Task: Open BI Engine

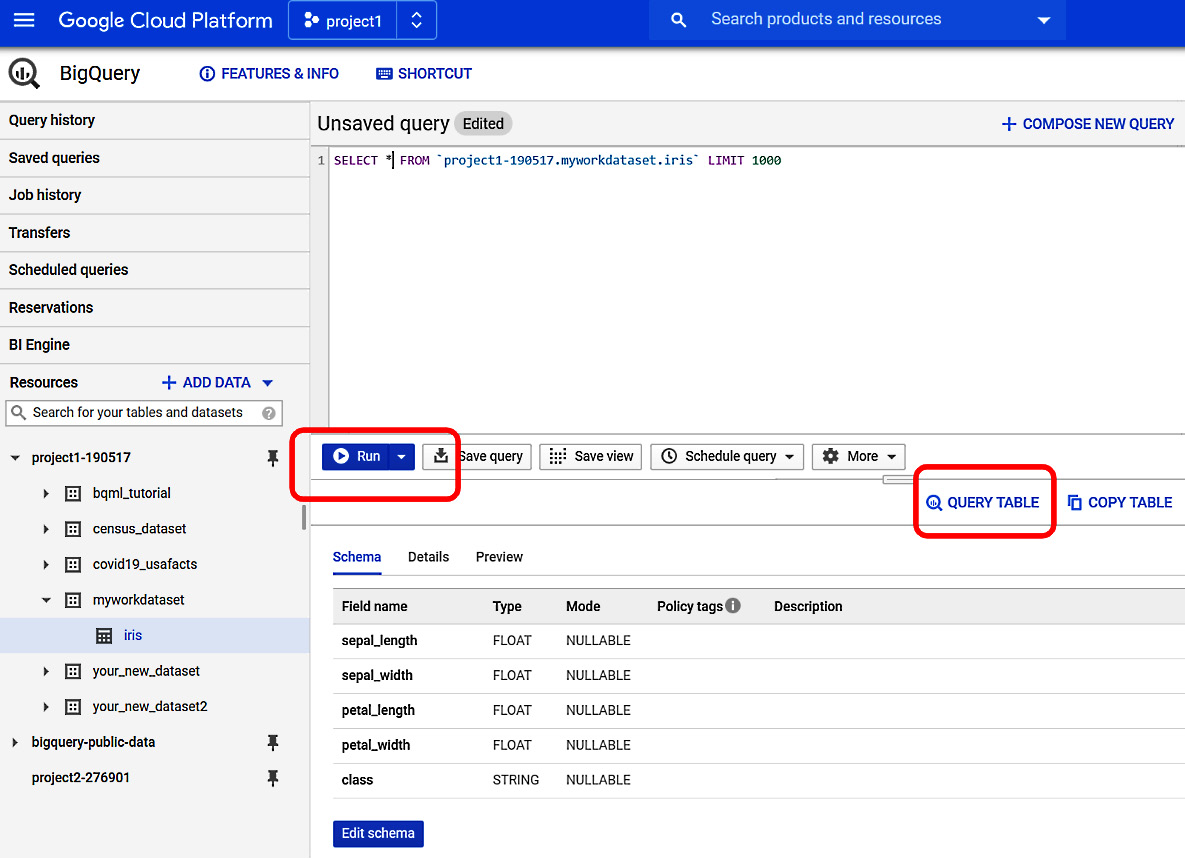Action: (155, 345)
